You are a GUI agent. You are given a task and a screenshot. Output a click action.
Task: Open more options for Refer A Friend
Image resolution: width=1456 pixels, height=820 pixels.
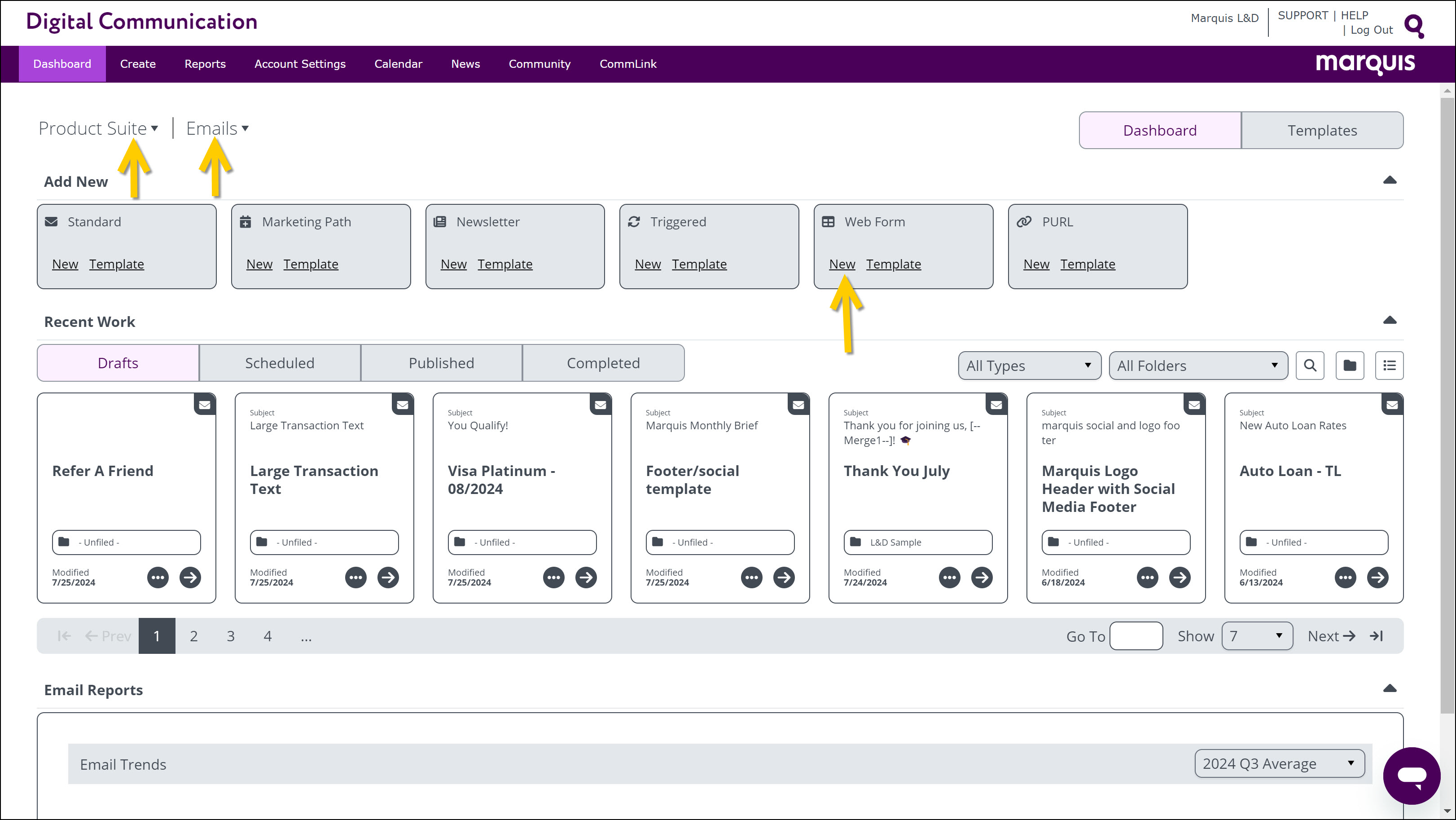tap(158, 578)
